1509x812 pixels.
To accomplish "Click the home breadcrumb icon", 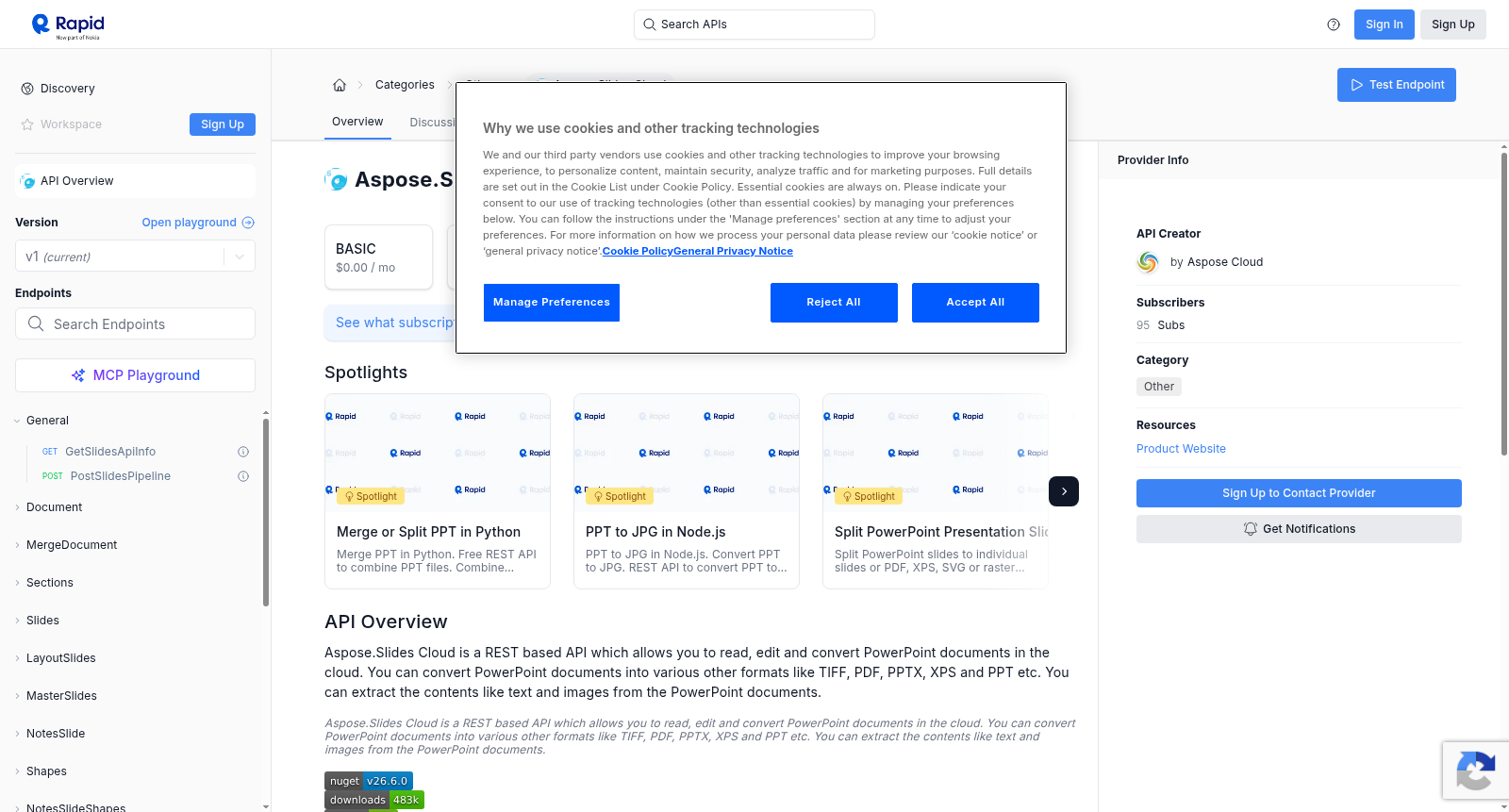I will click(340, 85).
